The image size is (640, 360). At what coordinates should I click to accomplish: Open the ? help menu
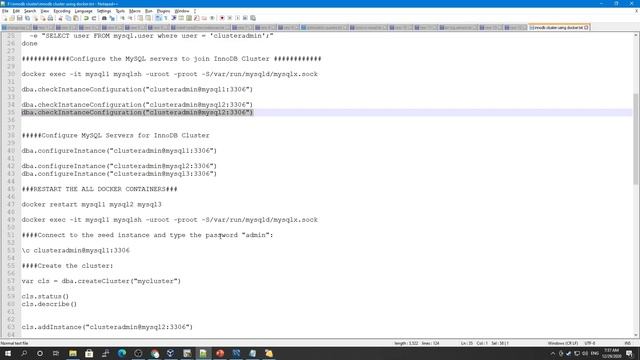(195, 11)
